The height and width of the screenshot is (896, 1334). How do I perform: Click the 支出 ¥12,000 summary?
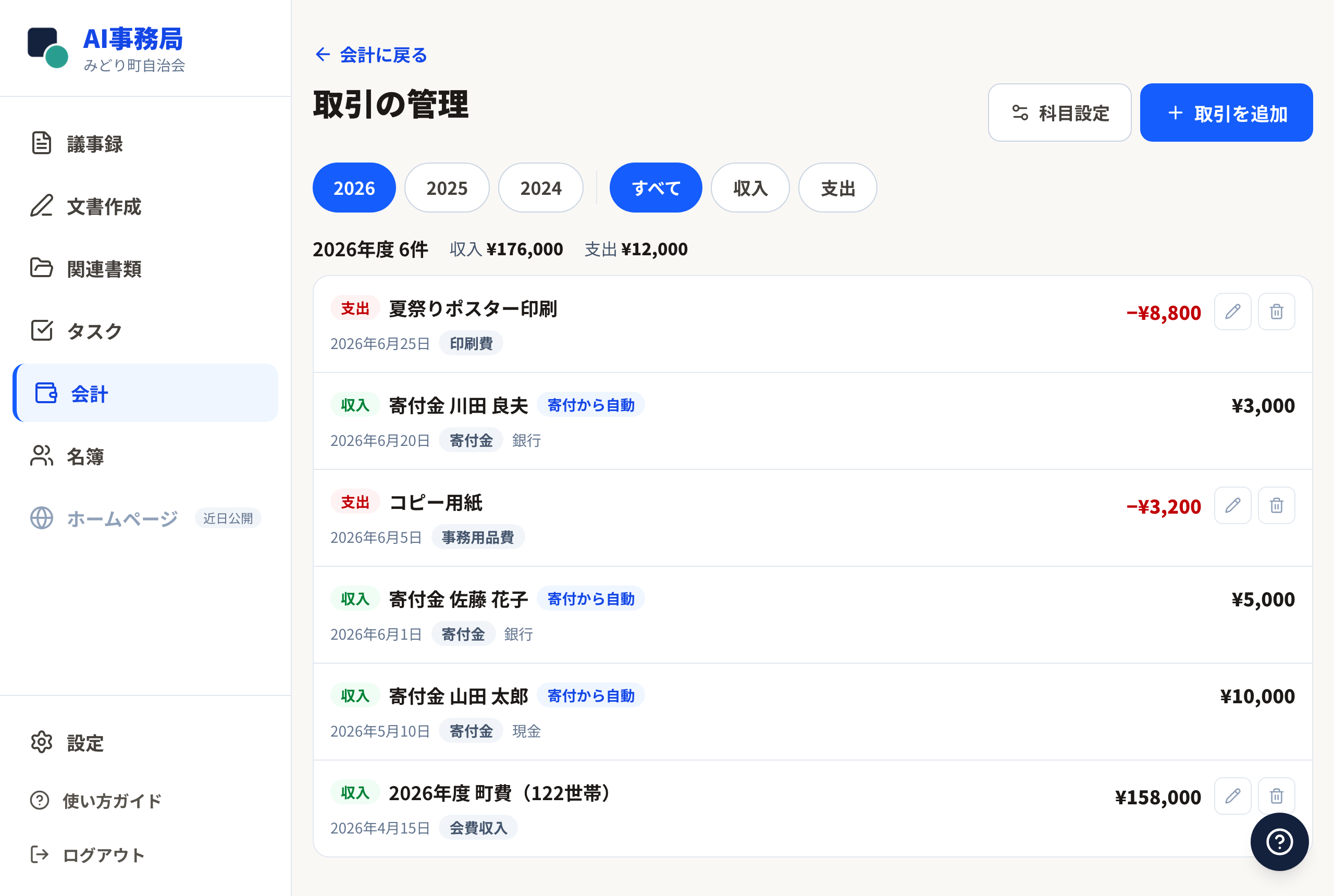pyautogui.click(x=636, y=248)
